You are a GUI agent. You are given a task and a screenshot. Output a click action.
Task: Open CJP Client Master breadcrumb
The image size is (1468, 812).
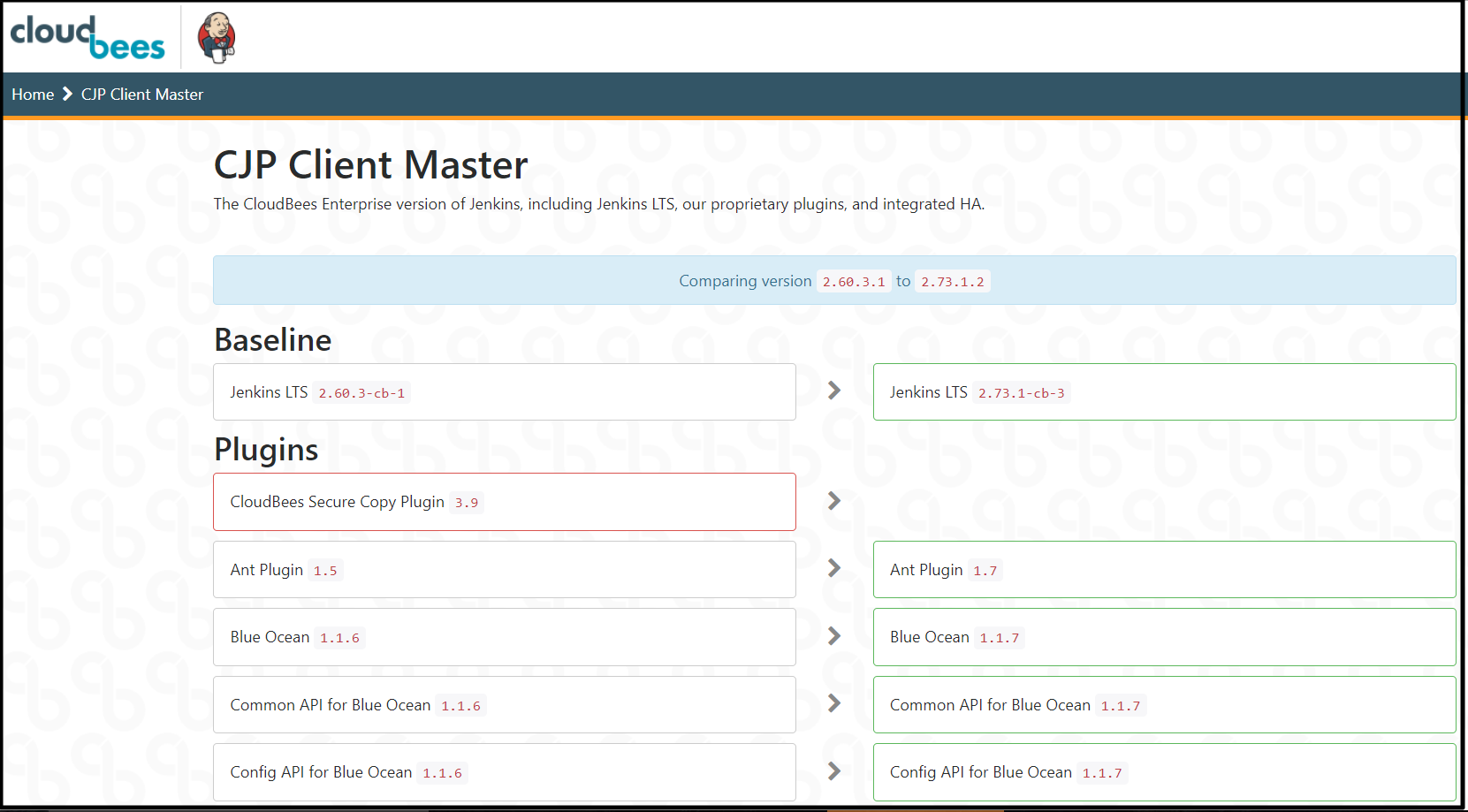[x=142, y=95]
